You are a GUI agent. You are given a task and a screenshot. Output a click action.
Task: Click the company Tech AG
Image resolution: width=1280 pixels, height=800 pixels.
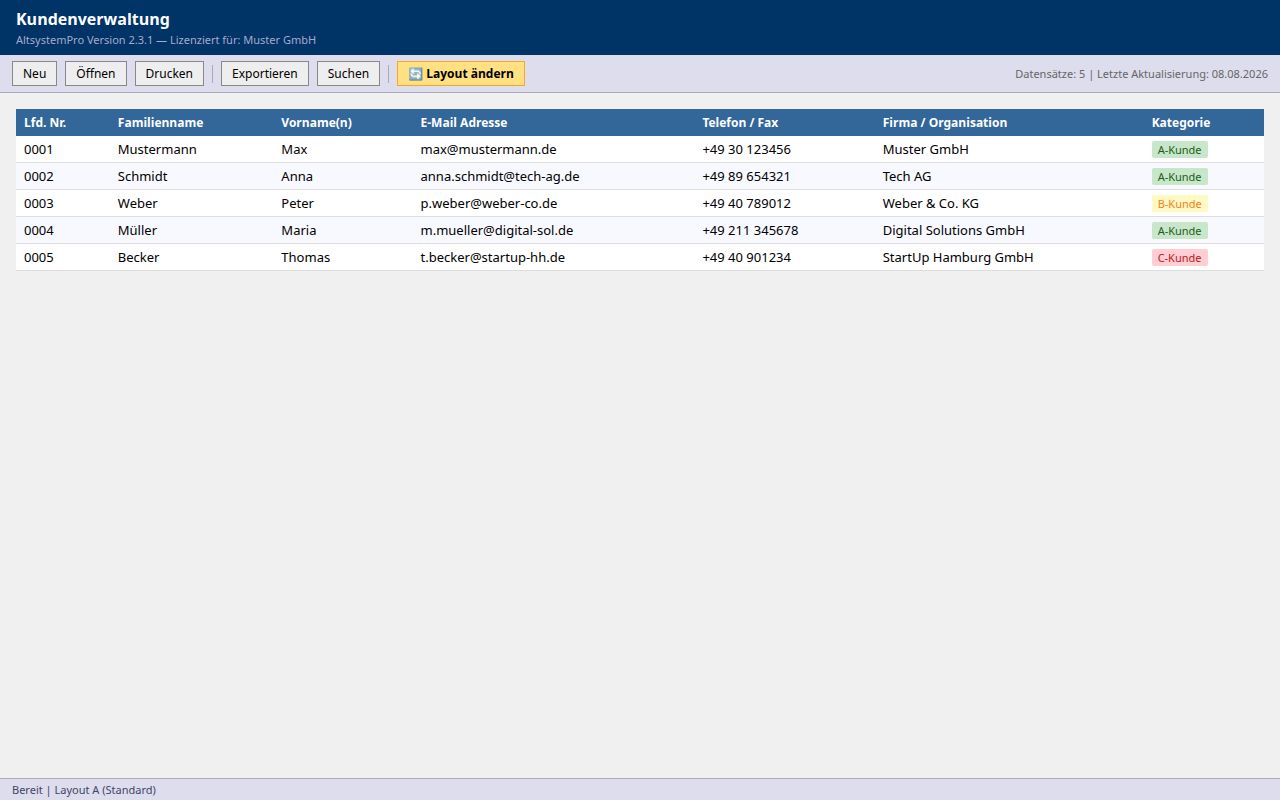(x=907, y=176)
